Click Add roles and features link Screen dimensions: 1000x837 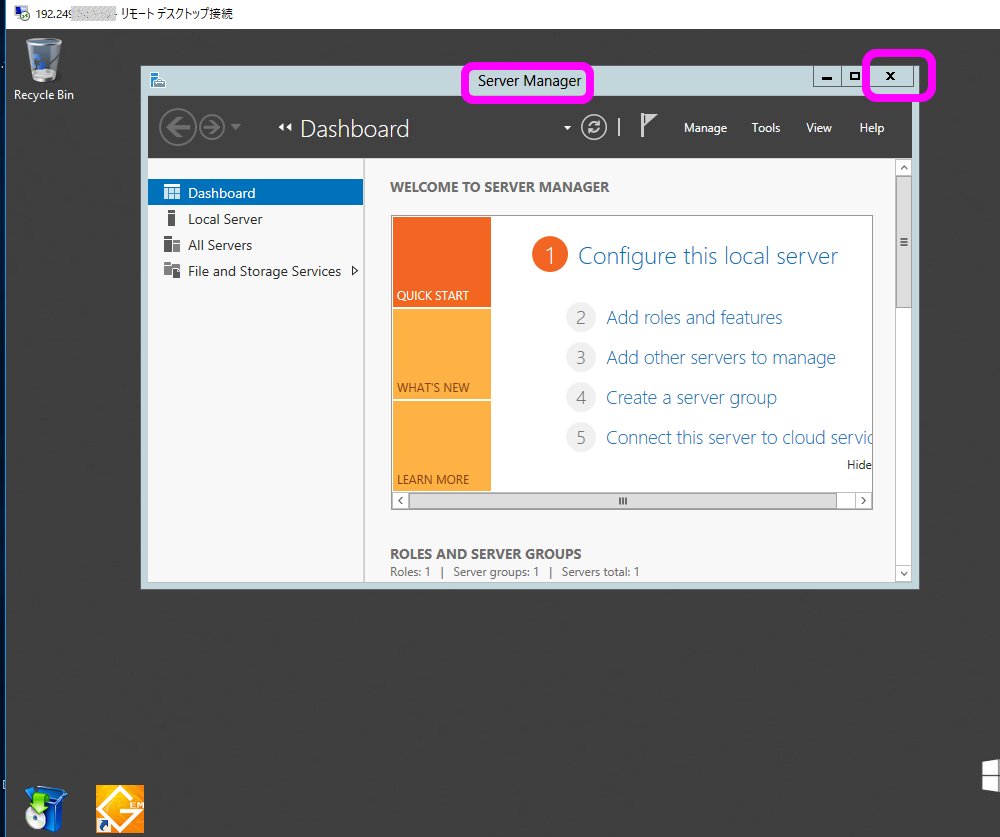[x=694, y=318]
